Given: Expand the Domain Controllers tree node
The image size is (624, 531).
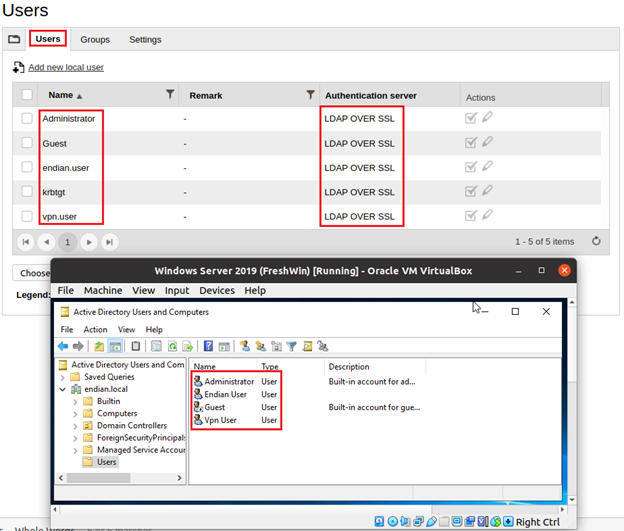Looking at the screenshot, I should (x=75, y=426).
